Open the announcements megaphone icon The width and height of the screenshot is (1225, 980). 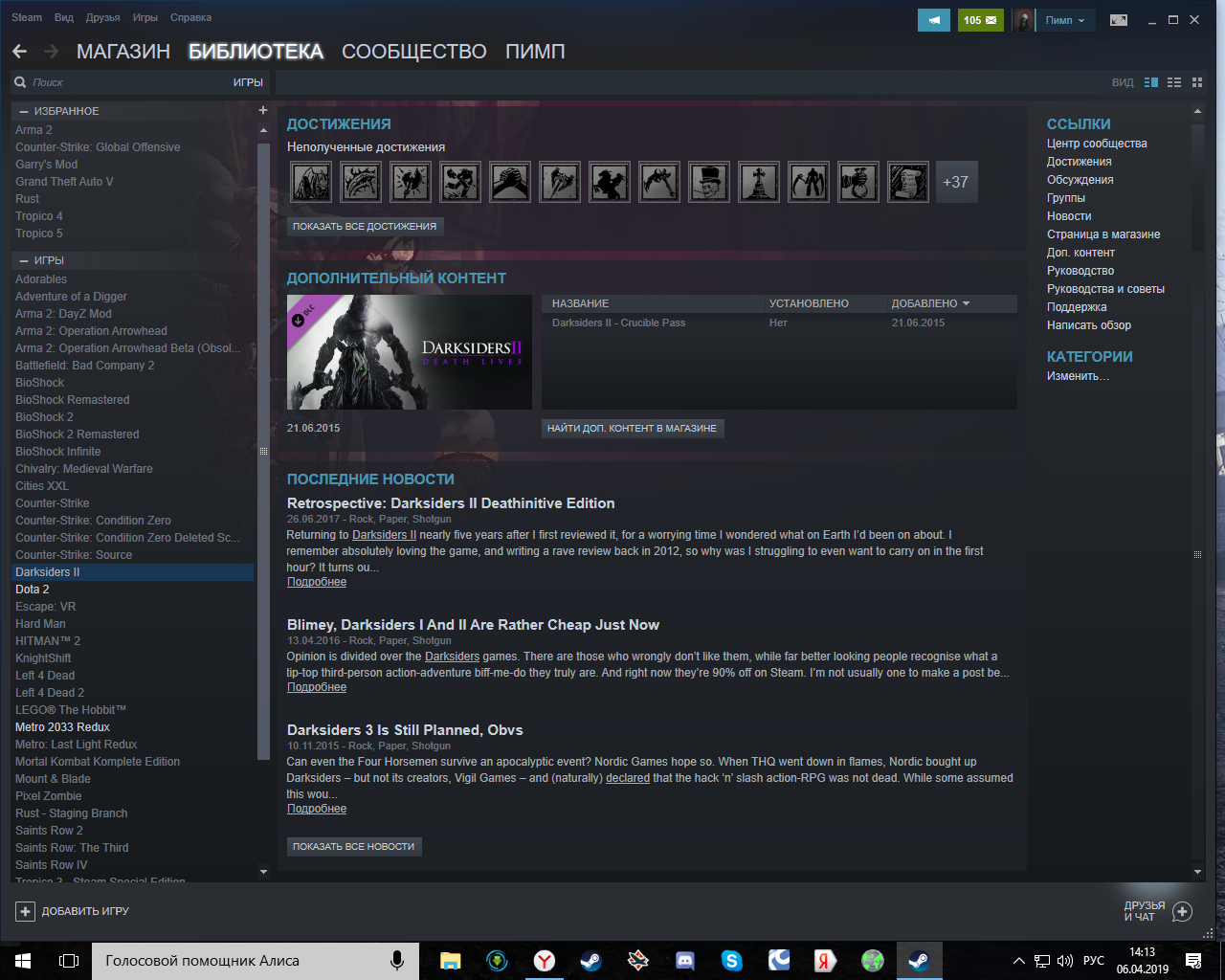tap(934, 20)
